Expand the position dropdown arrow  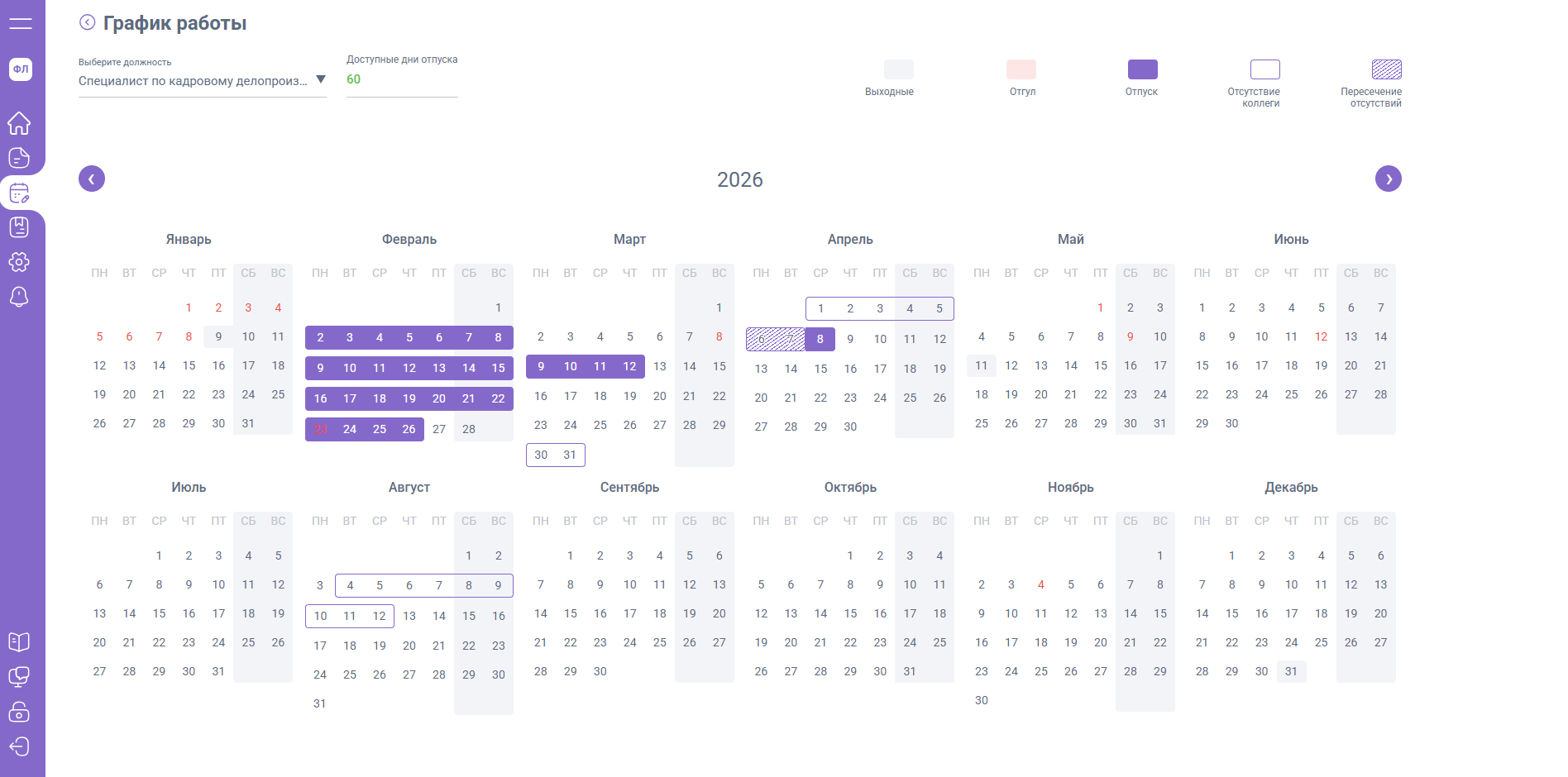pyautogui.click(x=321, y=80)
